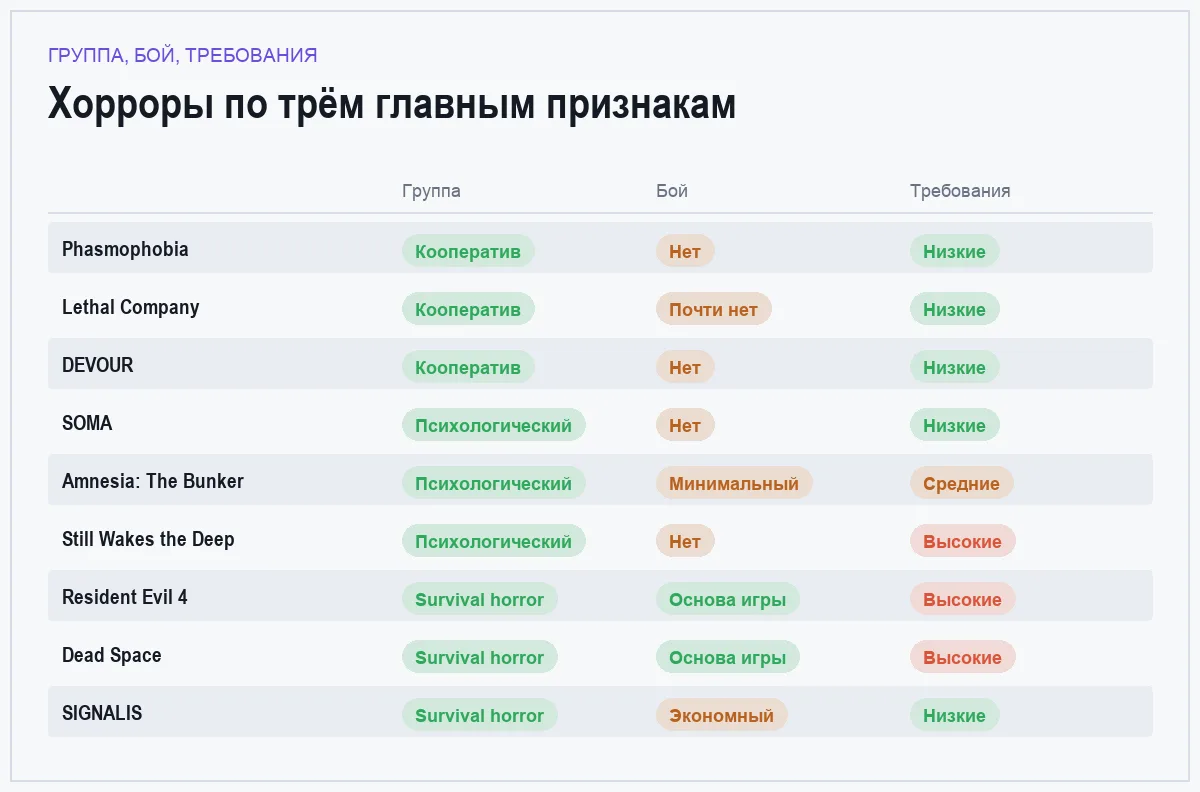Click Survival horror tag for Dead Space
The width and height of the screenshot is (1200, 792).
[x=480, y=657]
